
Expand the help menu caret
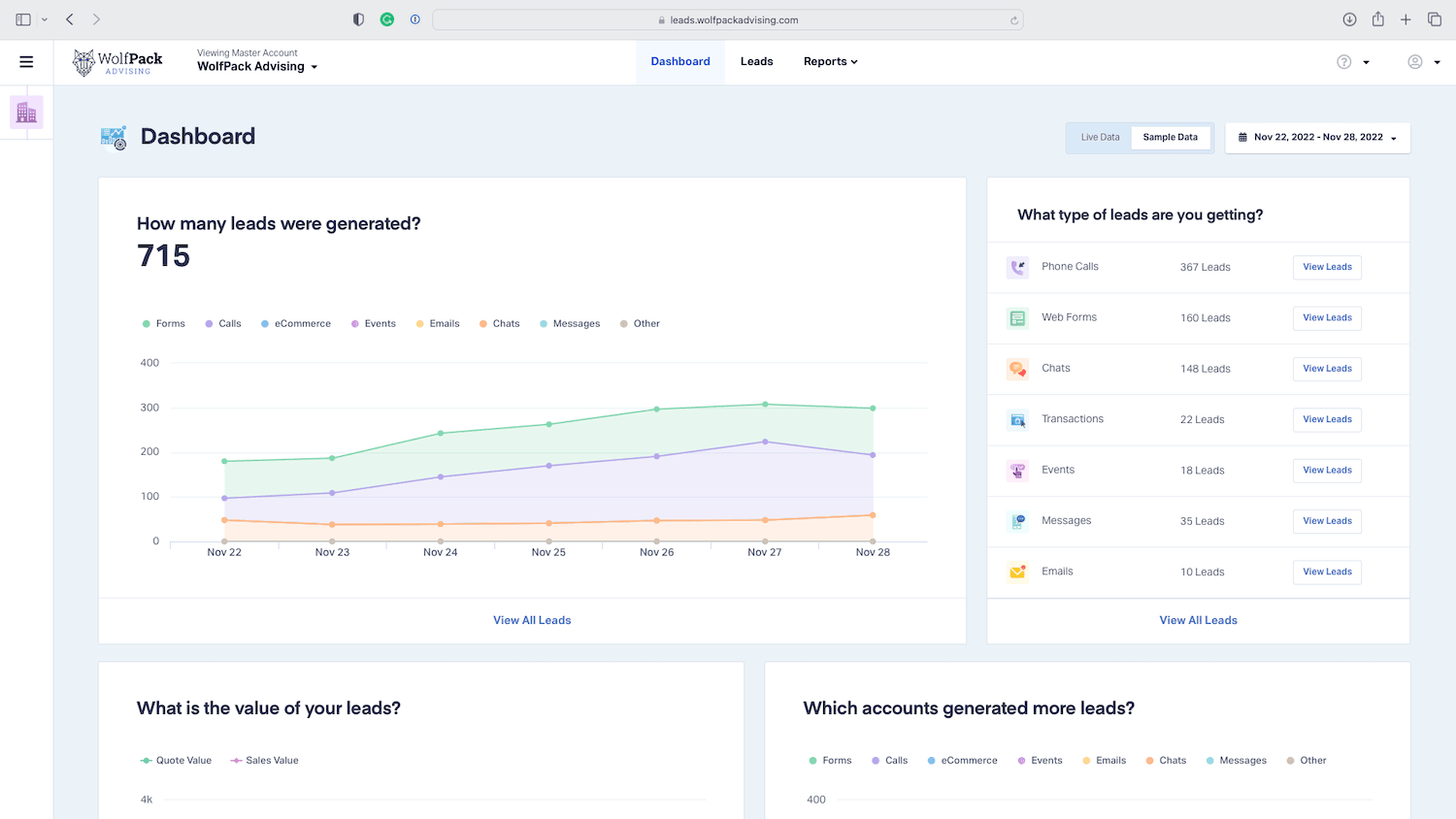[1366, 62]
